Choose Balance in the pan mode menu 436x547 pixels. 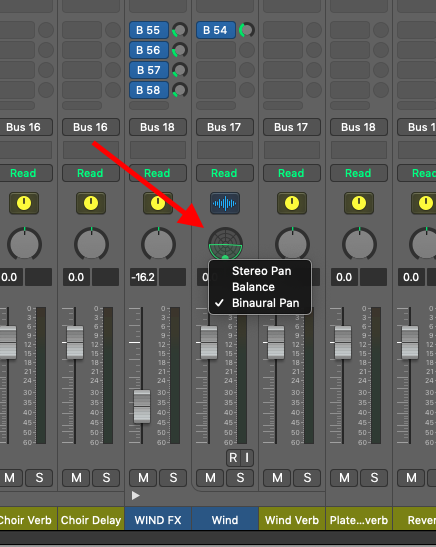253,287
